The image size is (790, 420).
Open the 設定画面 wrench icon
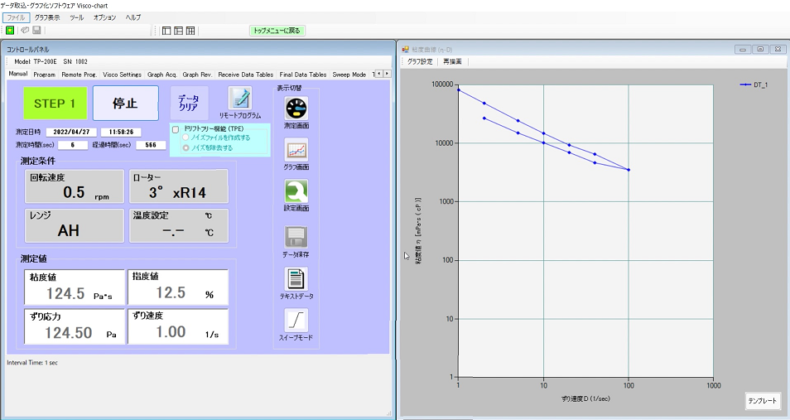click(x=296, y=192)
